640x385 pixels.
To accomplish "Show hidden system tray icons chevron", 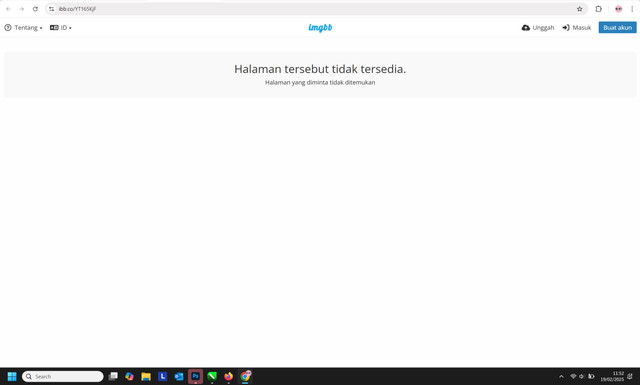I will click(x=561, y=376).
